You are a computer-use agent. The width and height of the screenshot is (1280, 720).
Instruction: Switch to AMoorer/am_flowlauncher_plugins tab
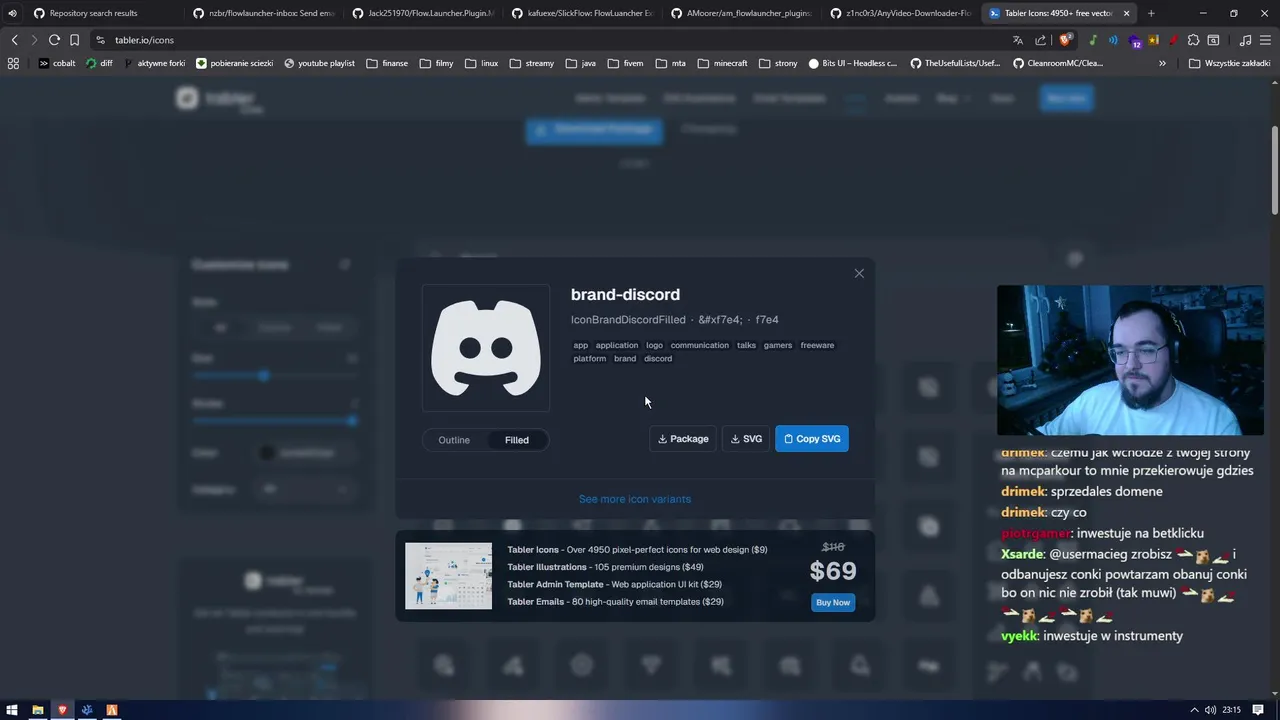[x=742, y=13]
